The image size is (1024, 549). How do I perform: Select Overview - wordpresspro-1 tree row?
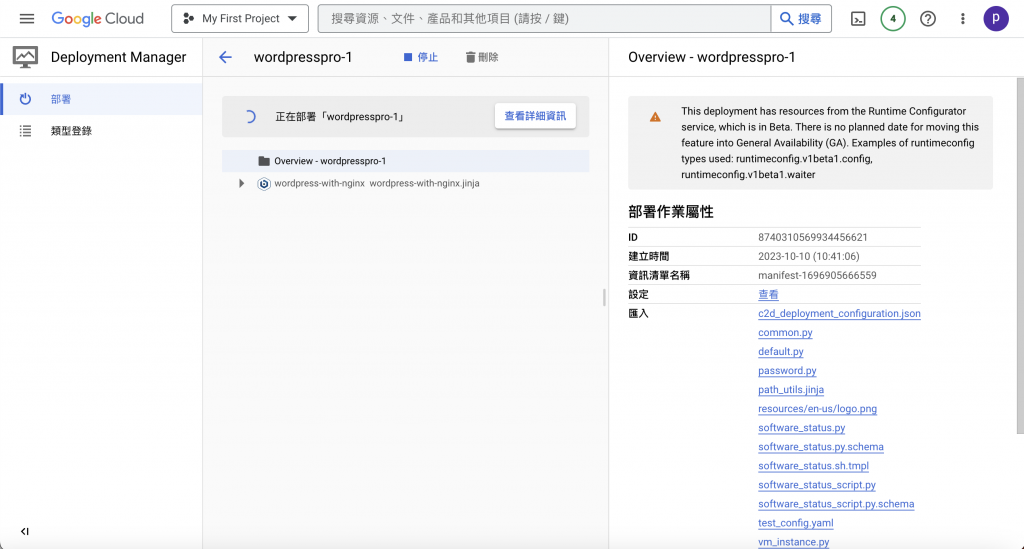[x=406, y=161]
